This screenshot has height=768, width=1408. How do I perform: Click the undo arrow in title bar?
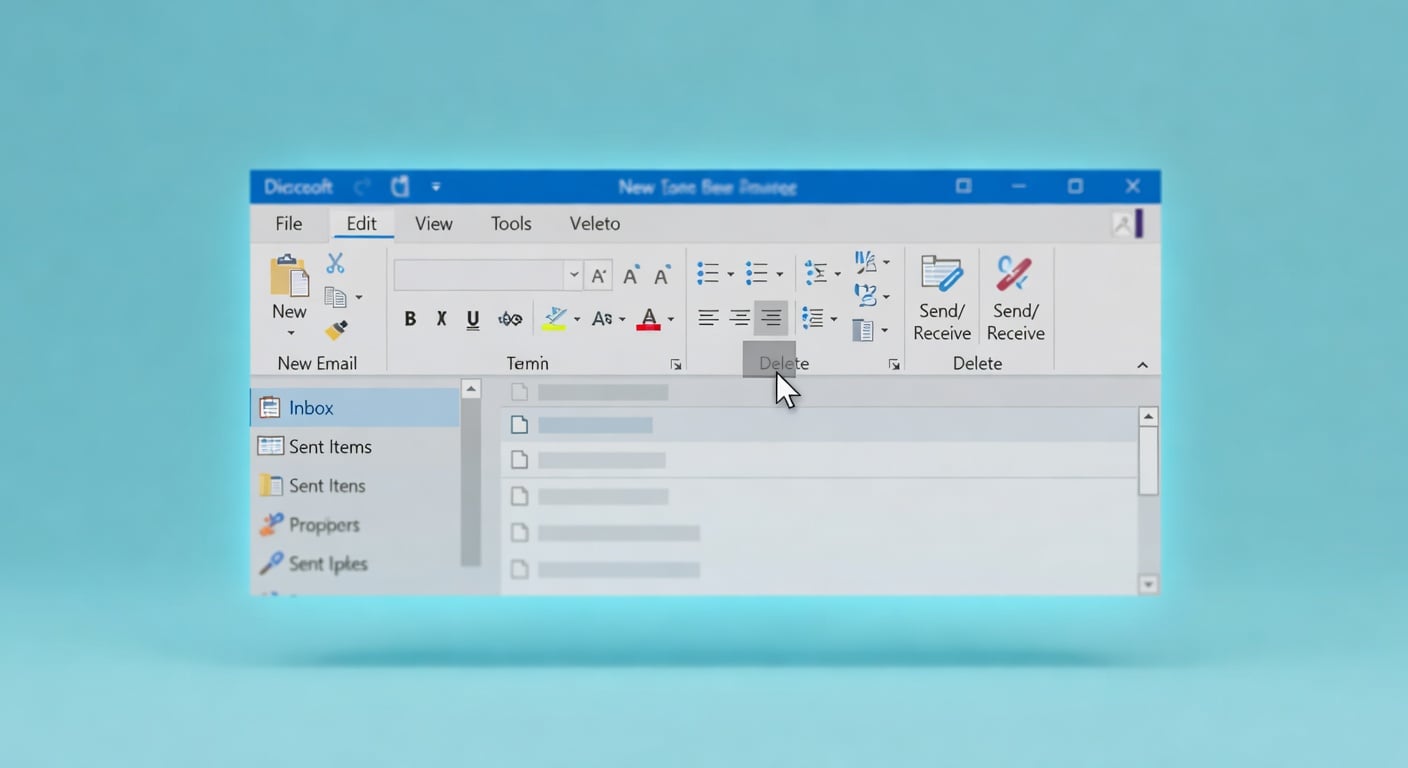tap(362, 187)
